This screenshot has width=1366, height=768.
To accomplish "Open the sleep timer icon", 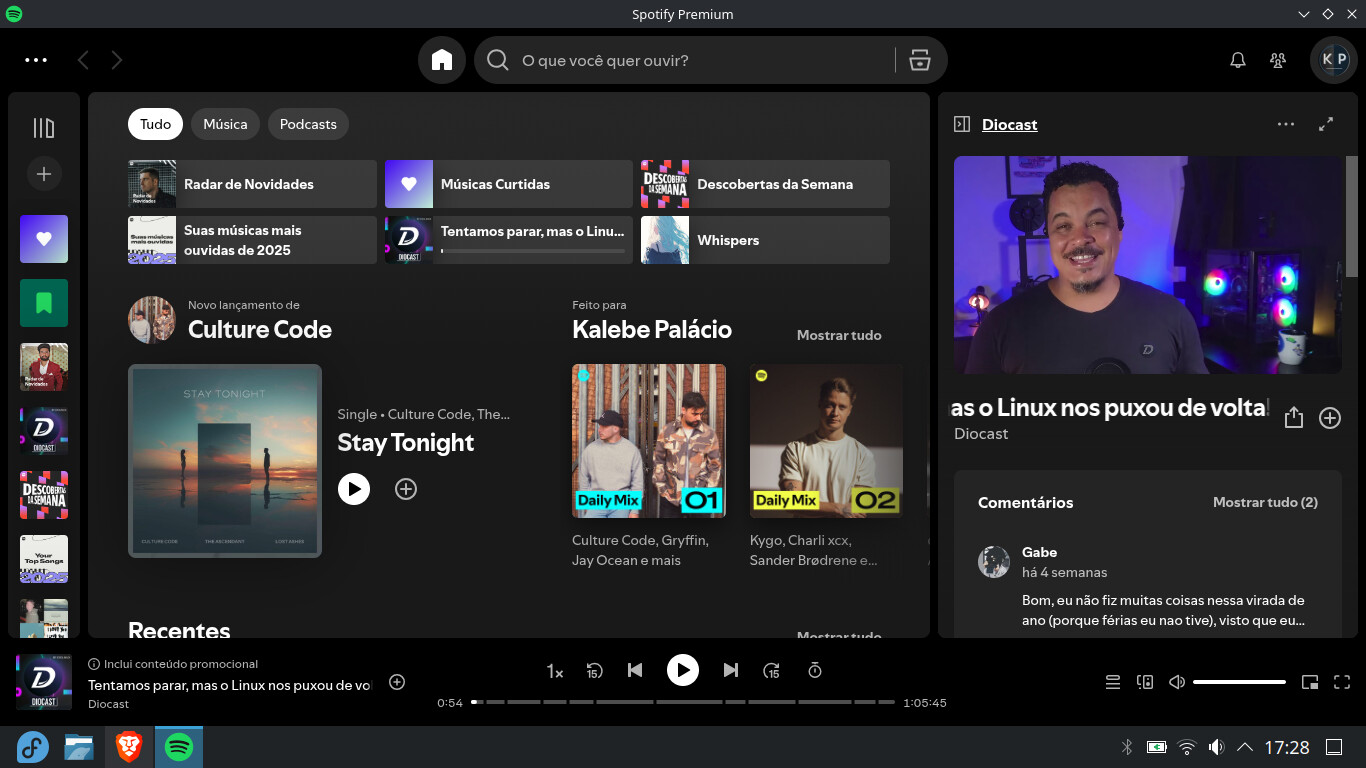I will coord(815,670).
